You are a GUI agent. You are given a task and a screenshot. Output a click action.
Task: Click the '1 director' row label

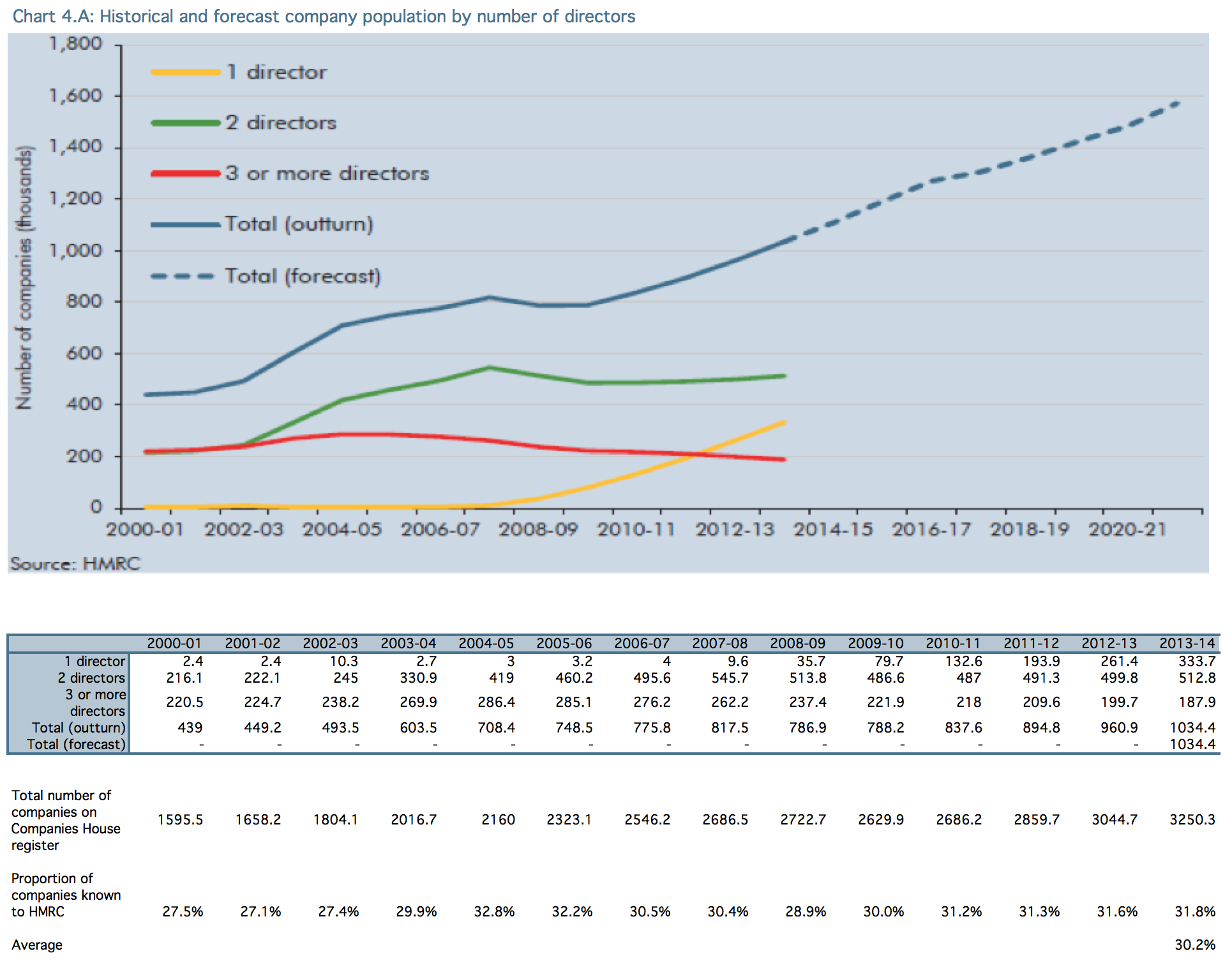(94, 661)
